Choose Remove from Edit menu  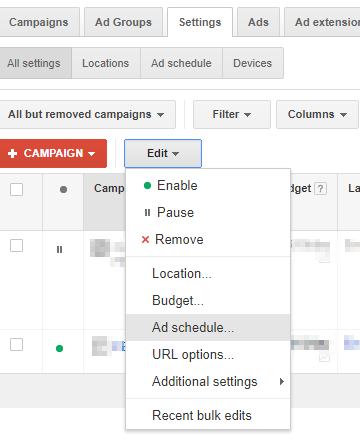(208, 239)
